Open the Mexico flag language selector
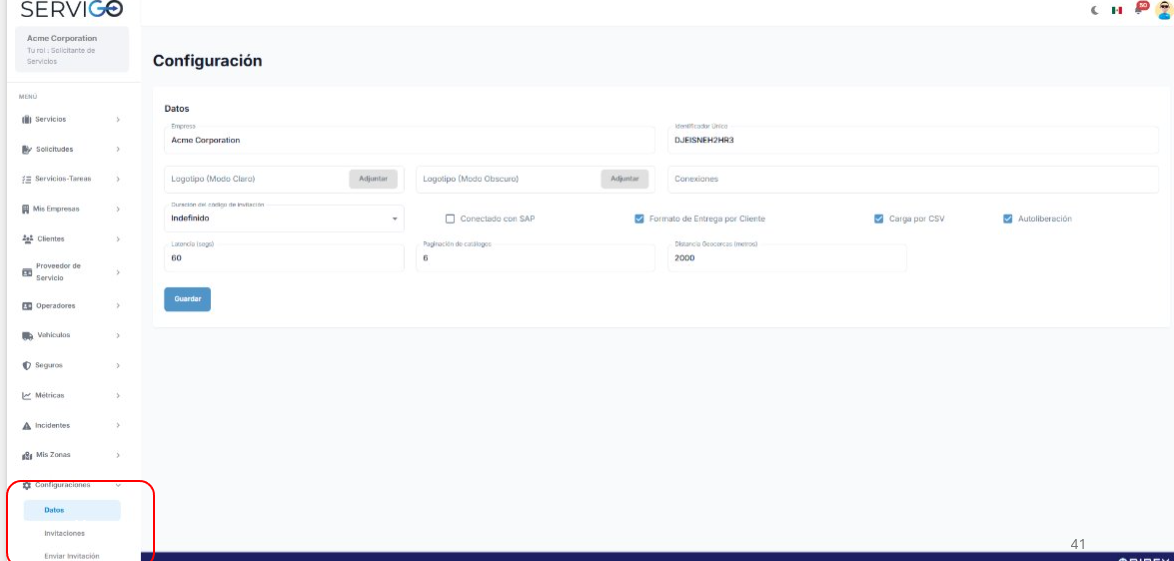This screenshot has width=1174, height=561. [x=1117, y=10]
